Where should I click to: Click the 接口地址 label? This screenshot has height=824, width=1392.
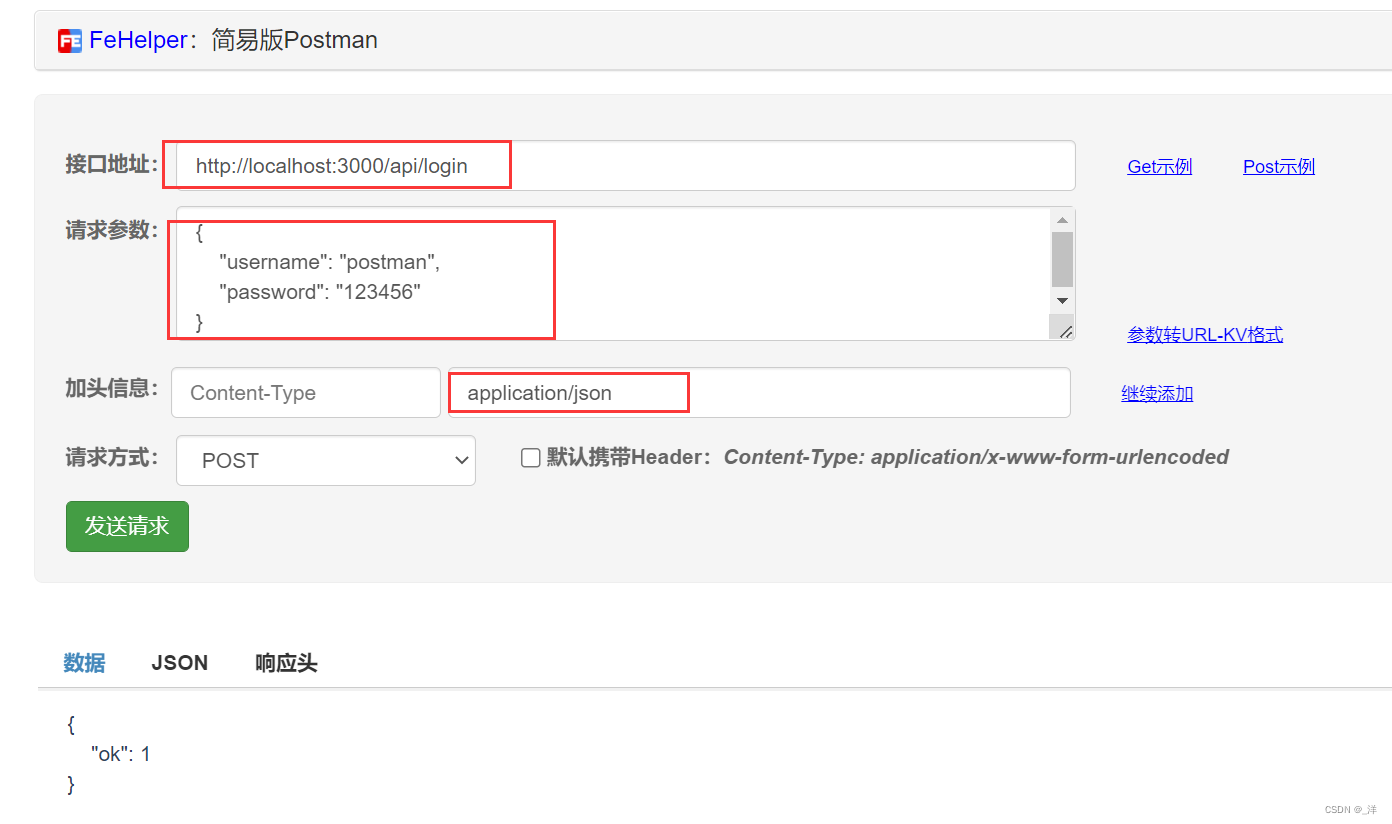112,165
